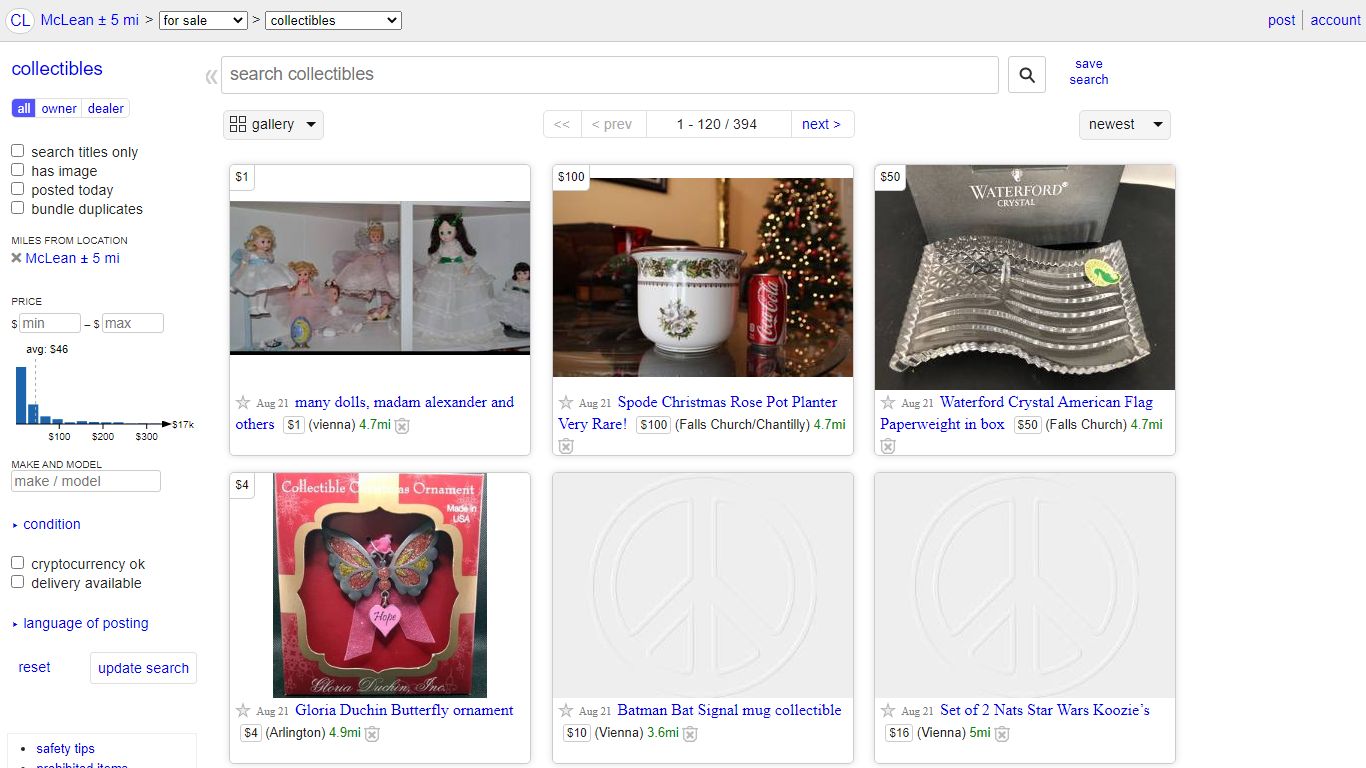Open the Batman Bat Signal mug collectible title
Viewport: 1366px width, 768px height.
tap(729, 711)
